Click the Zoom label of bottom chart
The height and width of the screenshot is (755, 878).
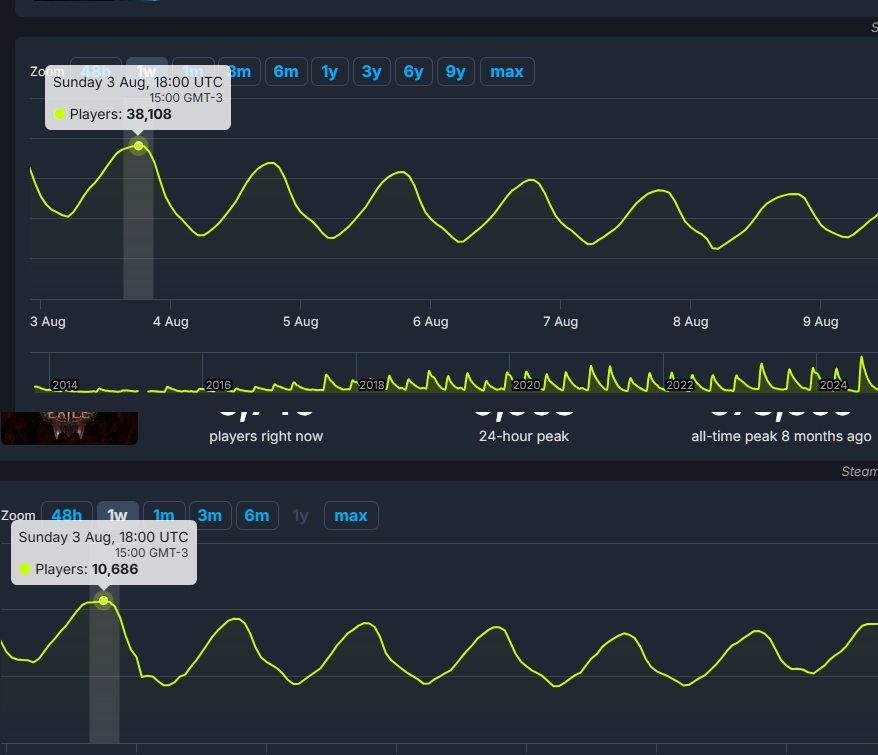(18, 515)
